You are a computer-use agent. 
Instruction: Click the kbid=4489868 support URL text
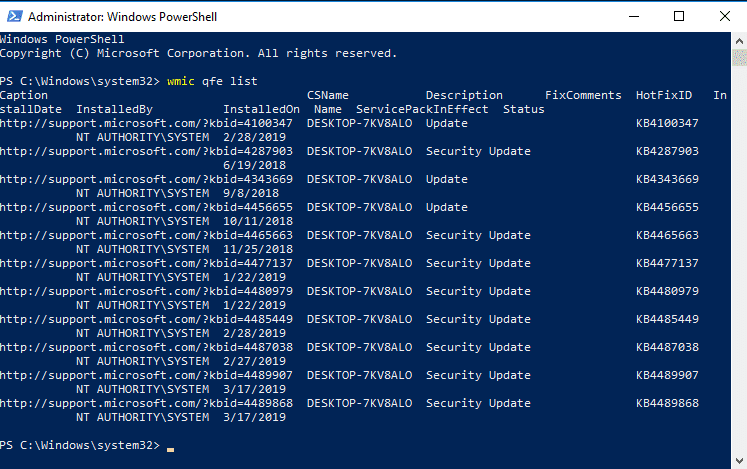(146, 403)
